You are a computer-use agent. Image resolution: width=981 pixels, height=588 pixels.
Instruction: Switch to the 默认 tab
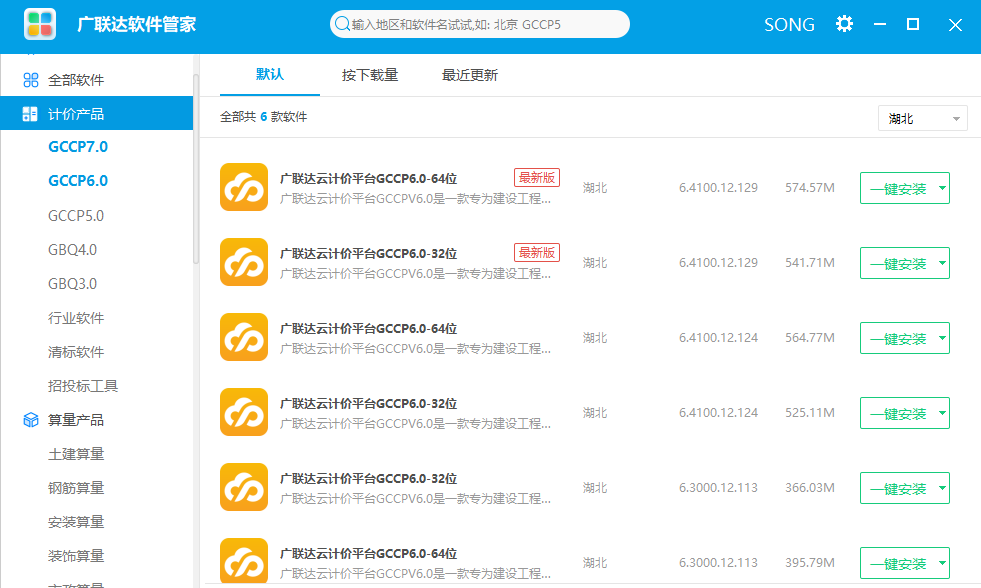click(270, 74)
